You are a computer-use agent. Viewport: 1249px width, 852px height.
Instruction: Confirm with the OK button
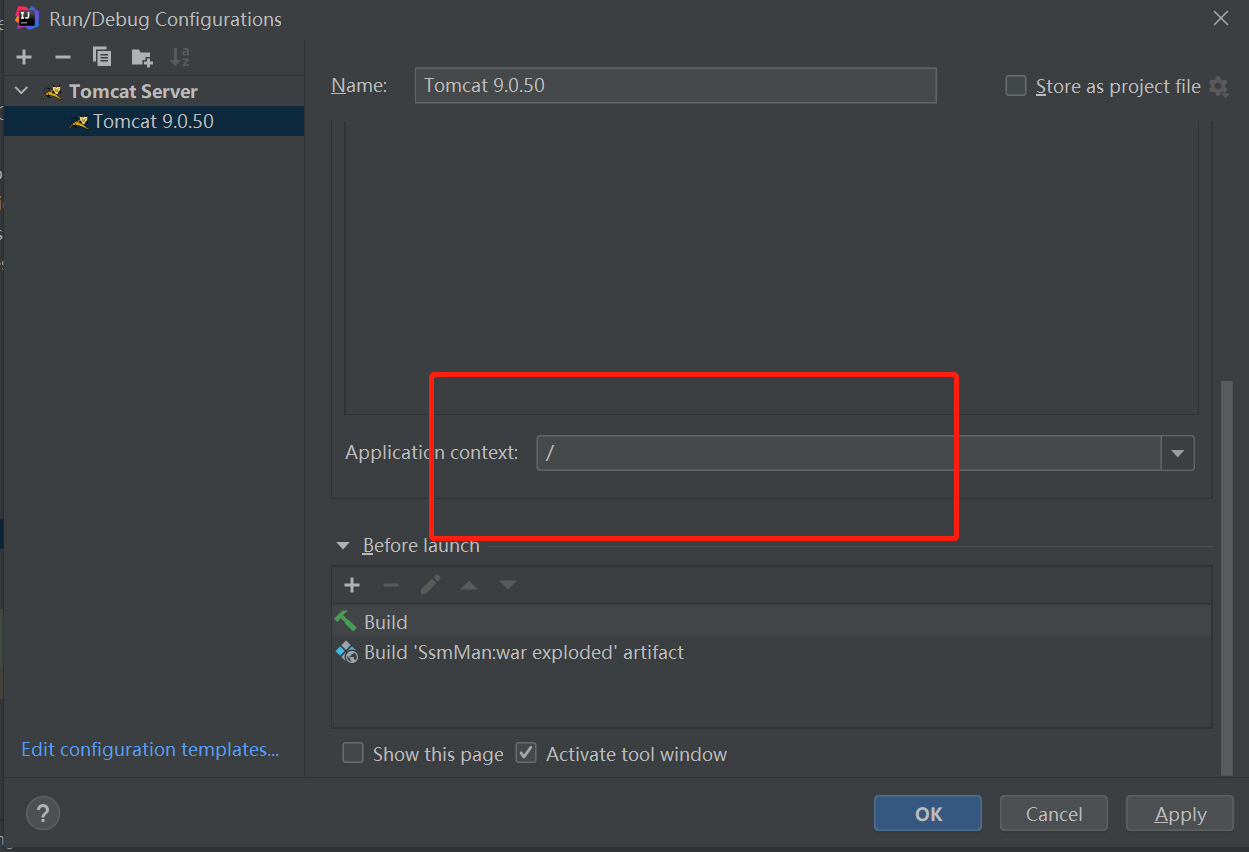tap(928, 814)
